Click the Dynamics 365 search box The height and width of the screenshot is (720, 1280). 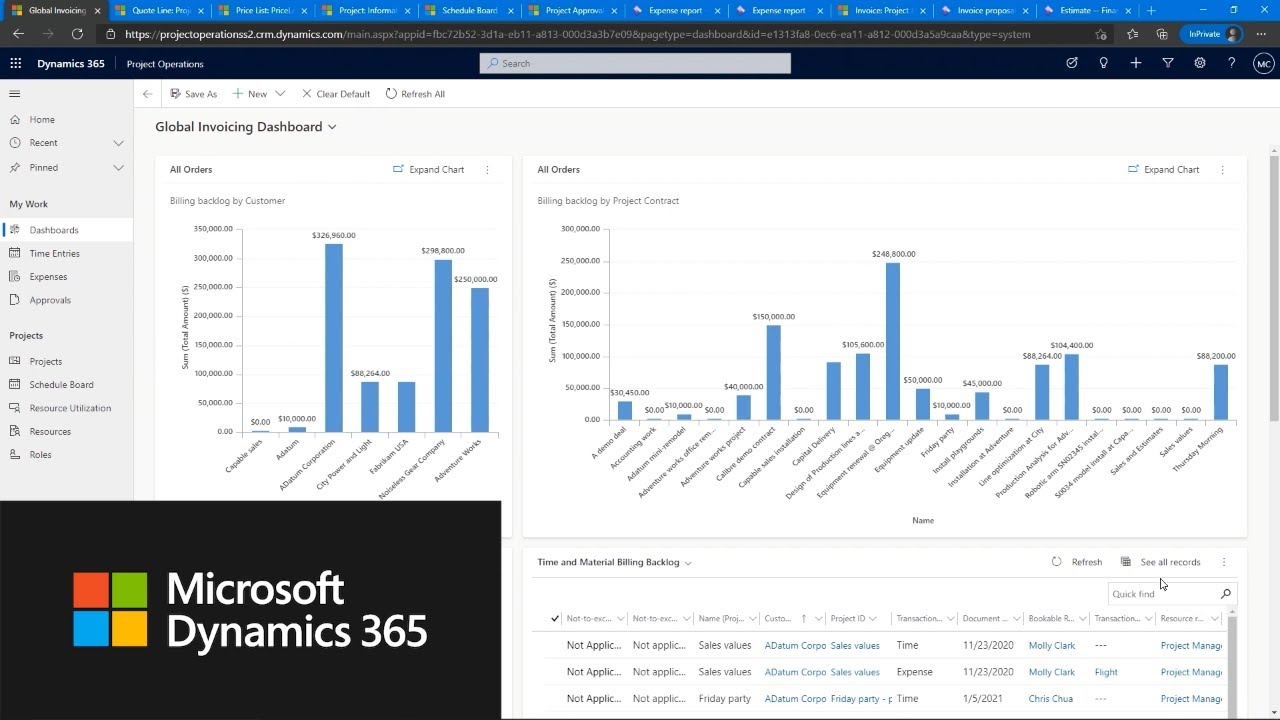click(635, 63)
